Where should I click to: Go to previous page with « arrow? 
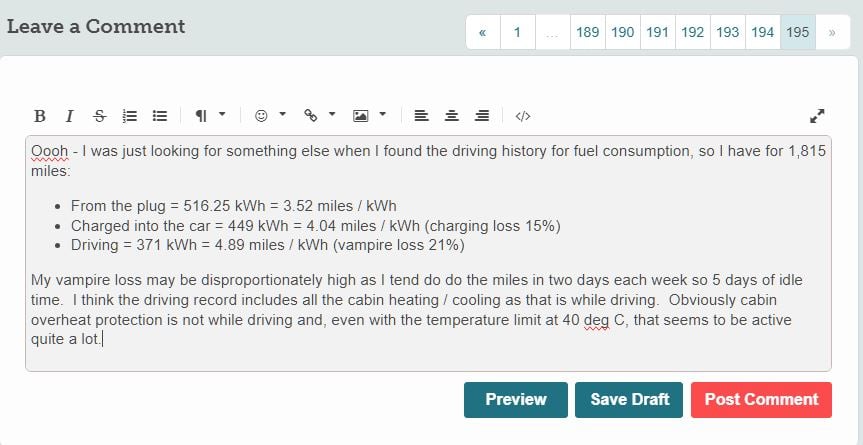(x=483, y=32)
